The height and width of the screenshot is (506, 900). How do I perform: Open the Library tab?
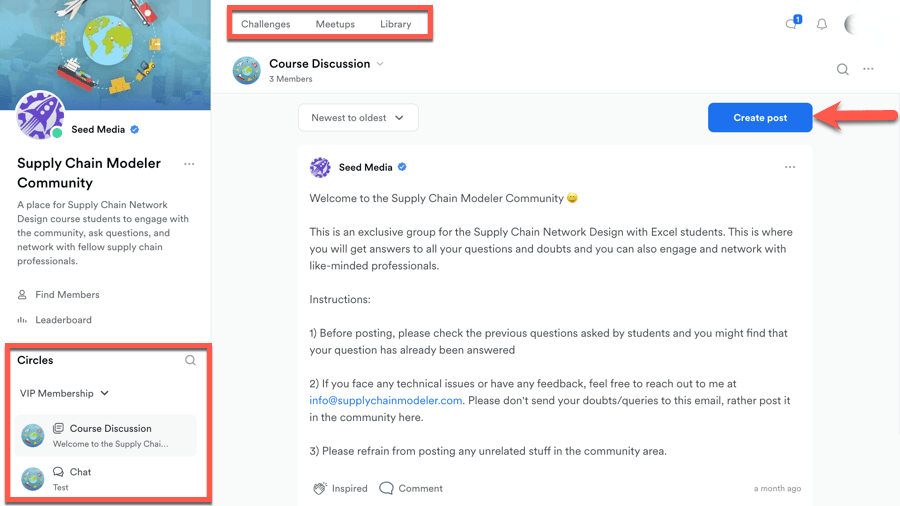[x=396, y=24]
